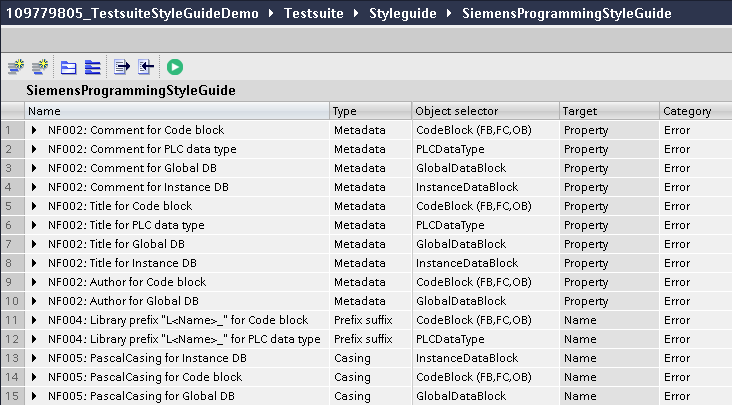Screen dimensions: 732x405
Task: Click 'NF005: PascalCasing for Instance DB' name
Action: 147,358
